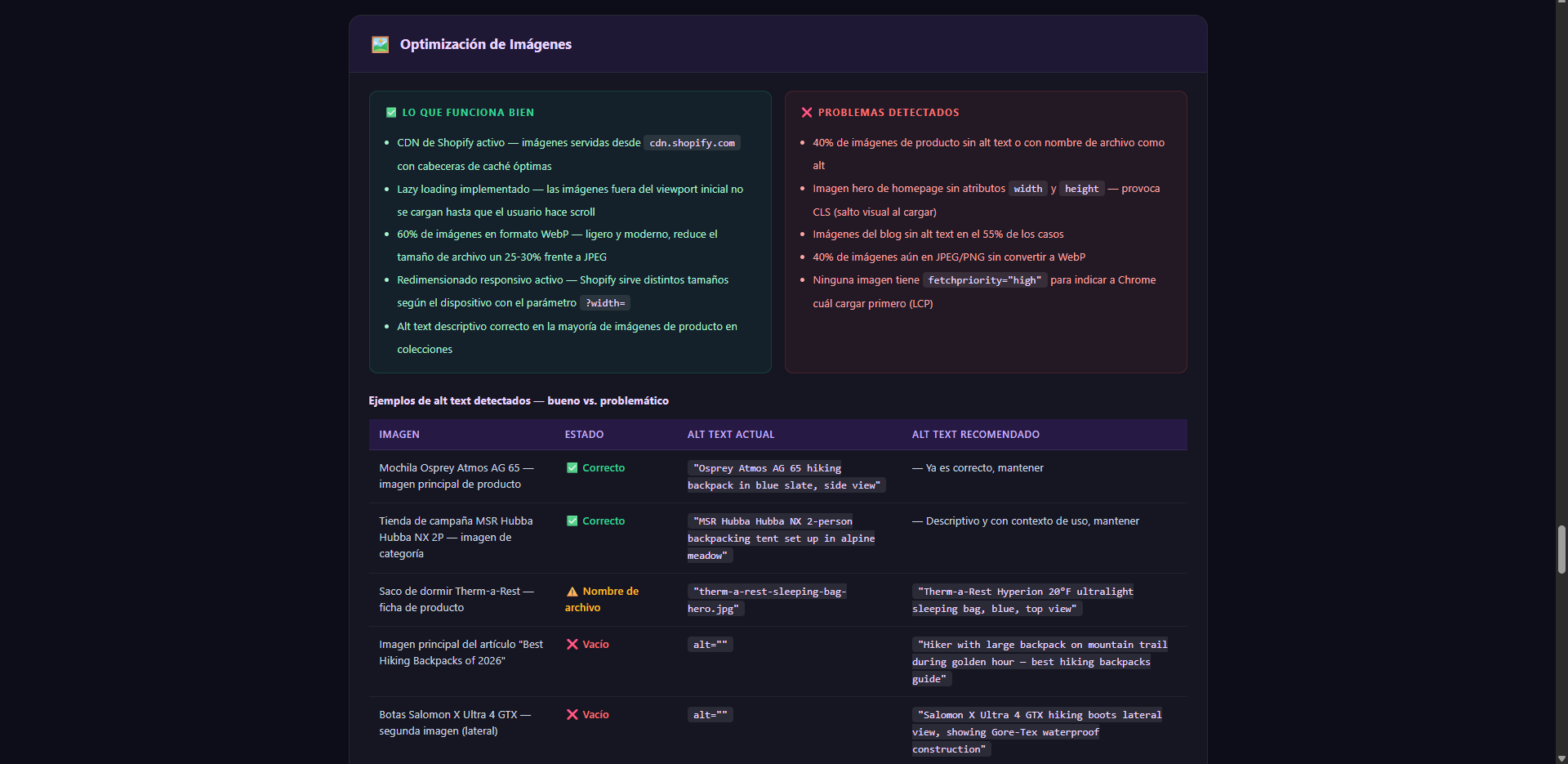Viewport: 1568px width, 764px height.
Task: Click the red X icon in the Best Hiking Backpacks row
Action: pyautogui.click(x=572, y=645)
